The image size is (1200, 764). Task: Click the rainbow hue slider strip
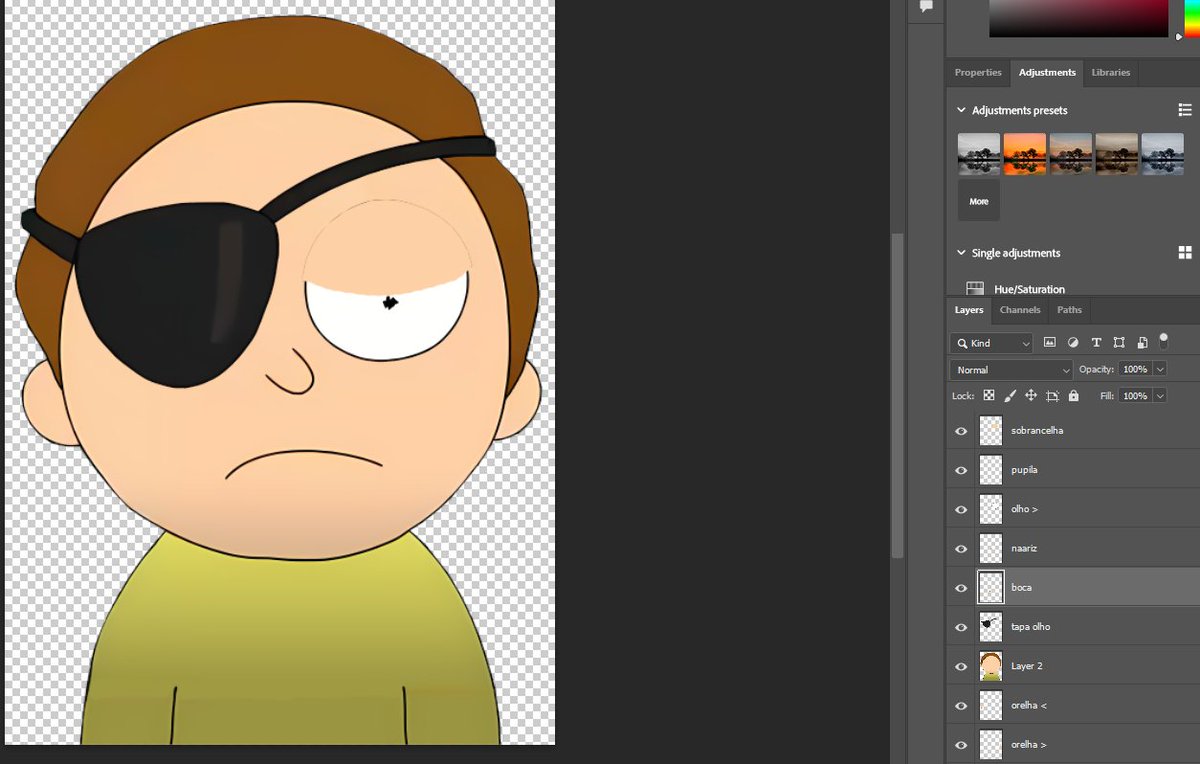pos(1192,18)
